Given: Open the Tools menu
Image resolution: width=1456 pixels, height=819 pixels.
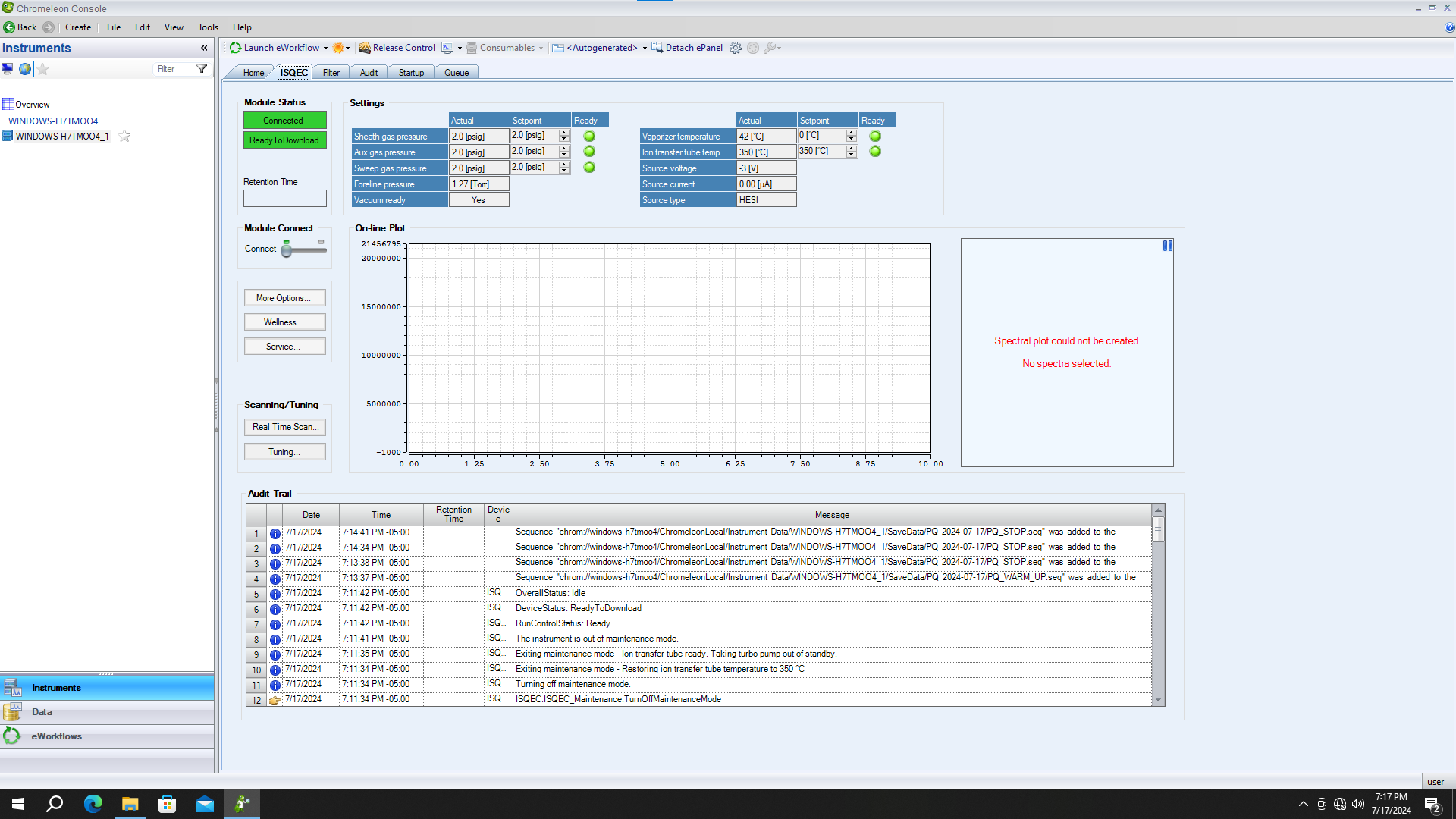Looking at the screenshot, I should 208,27.
